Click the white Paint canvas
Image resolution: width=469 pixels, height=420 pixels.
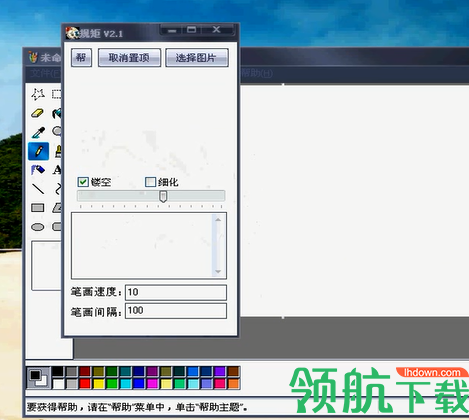click(x=354, y=201)
